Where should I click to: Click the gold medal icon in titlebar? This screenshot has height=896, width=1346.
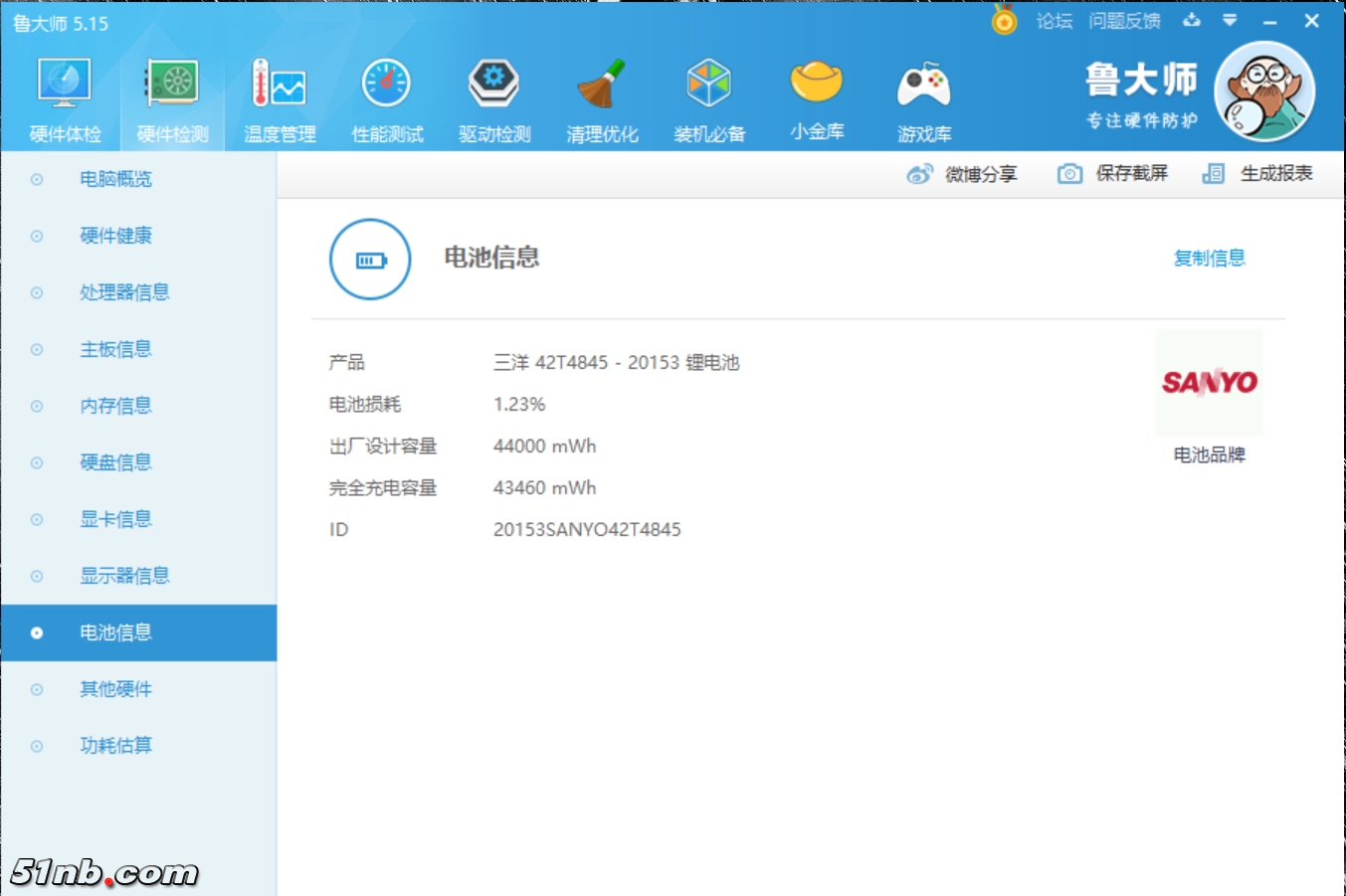(x=1002, y=20)
